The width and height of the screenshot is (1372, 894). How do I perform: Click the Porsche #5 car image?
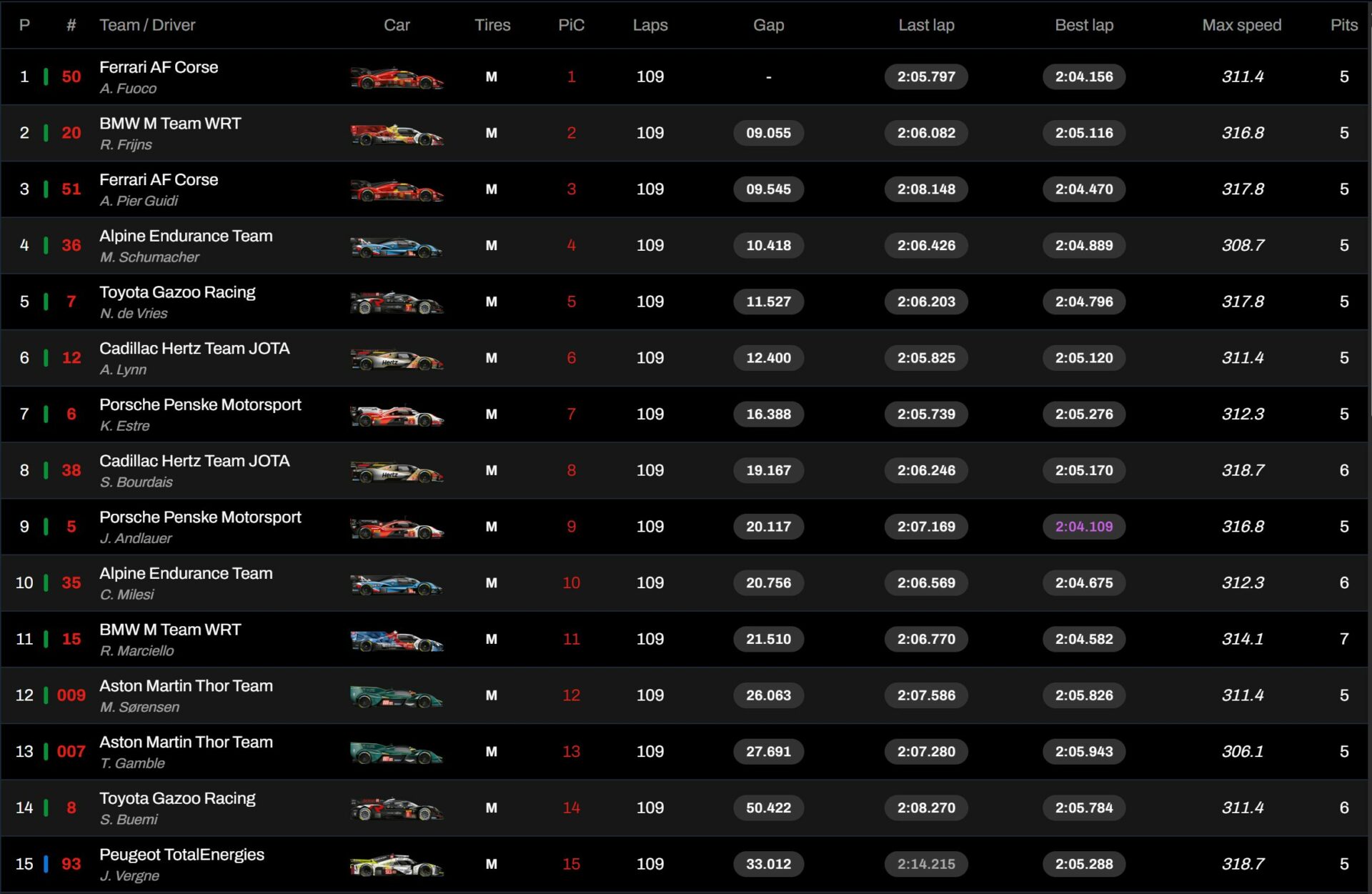[397, 527]
